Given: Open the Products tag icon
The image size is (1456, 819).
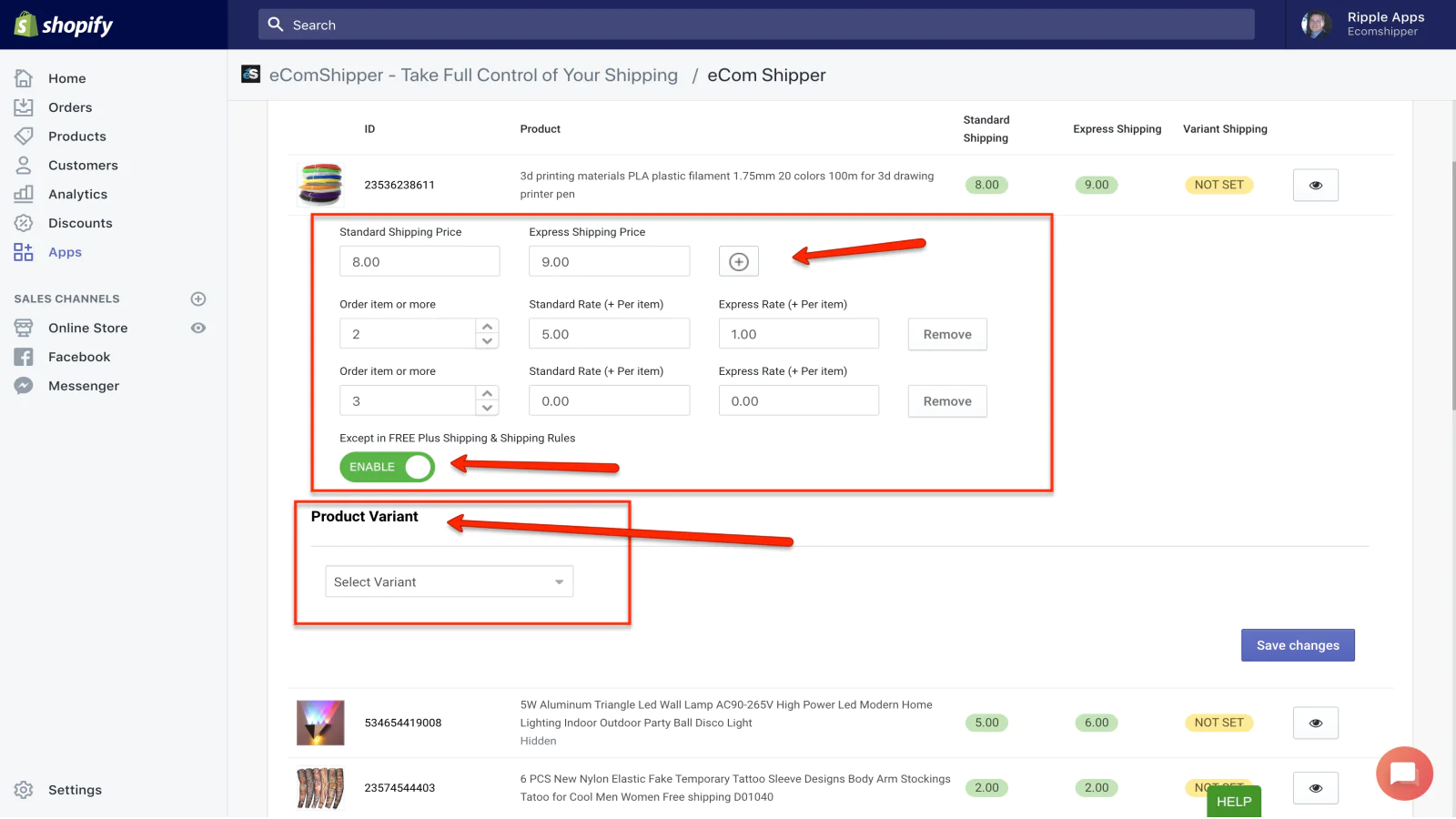Looking at the screenshot, I should coord(24,136).
